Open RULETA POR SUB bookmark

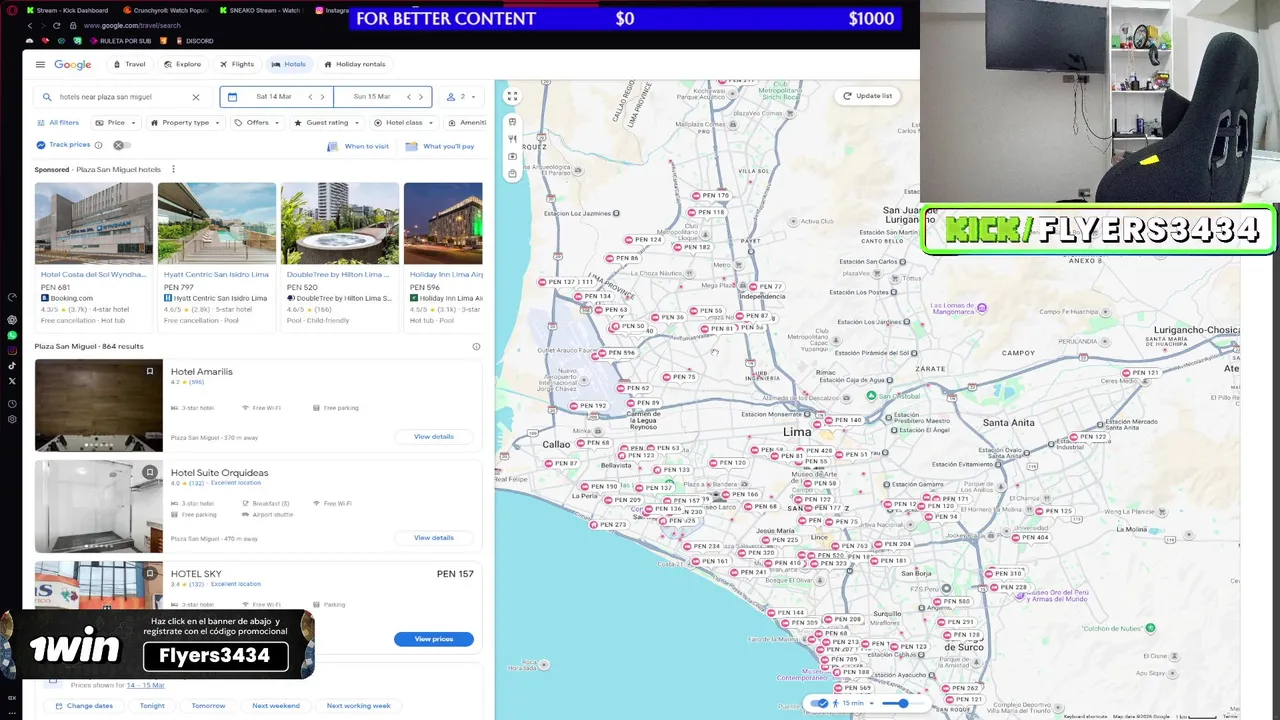point(119,41)
